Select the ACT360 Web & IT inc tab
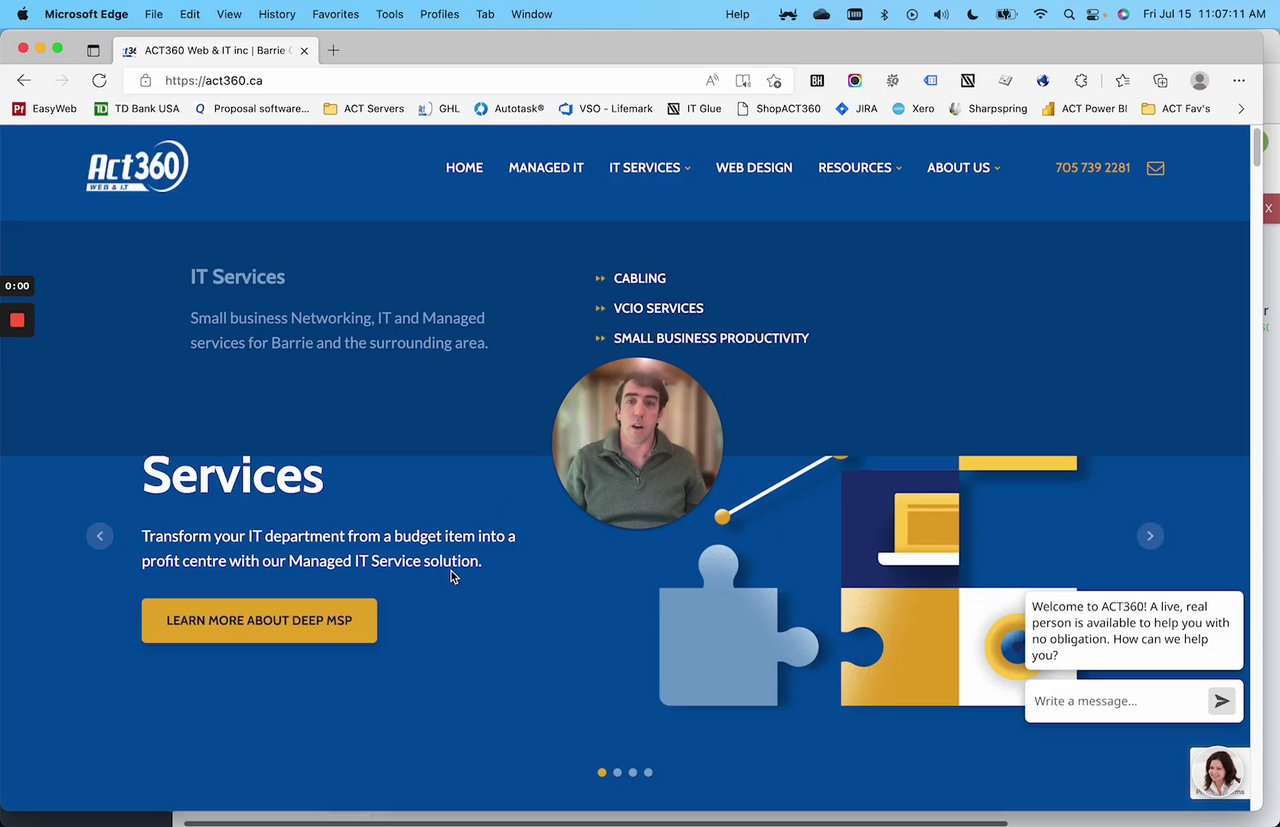Screen dimensions: 1280x827 point(215,50)
